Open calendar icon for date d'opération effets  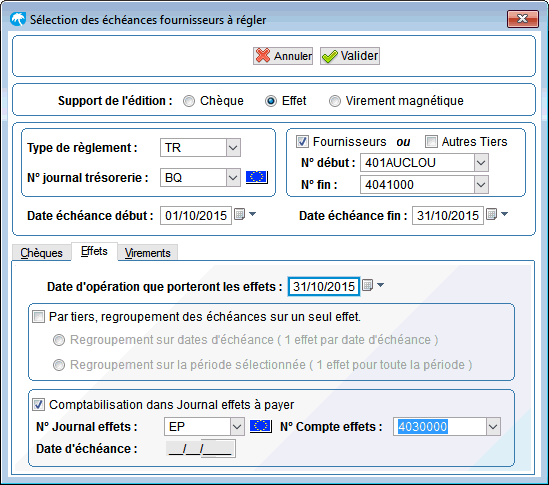pyautogui.click(x=367, y=285)
